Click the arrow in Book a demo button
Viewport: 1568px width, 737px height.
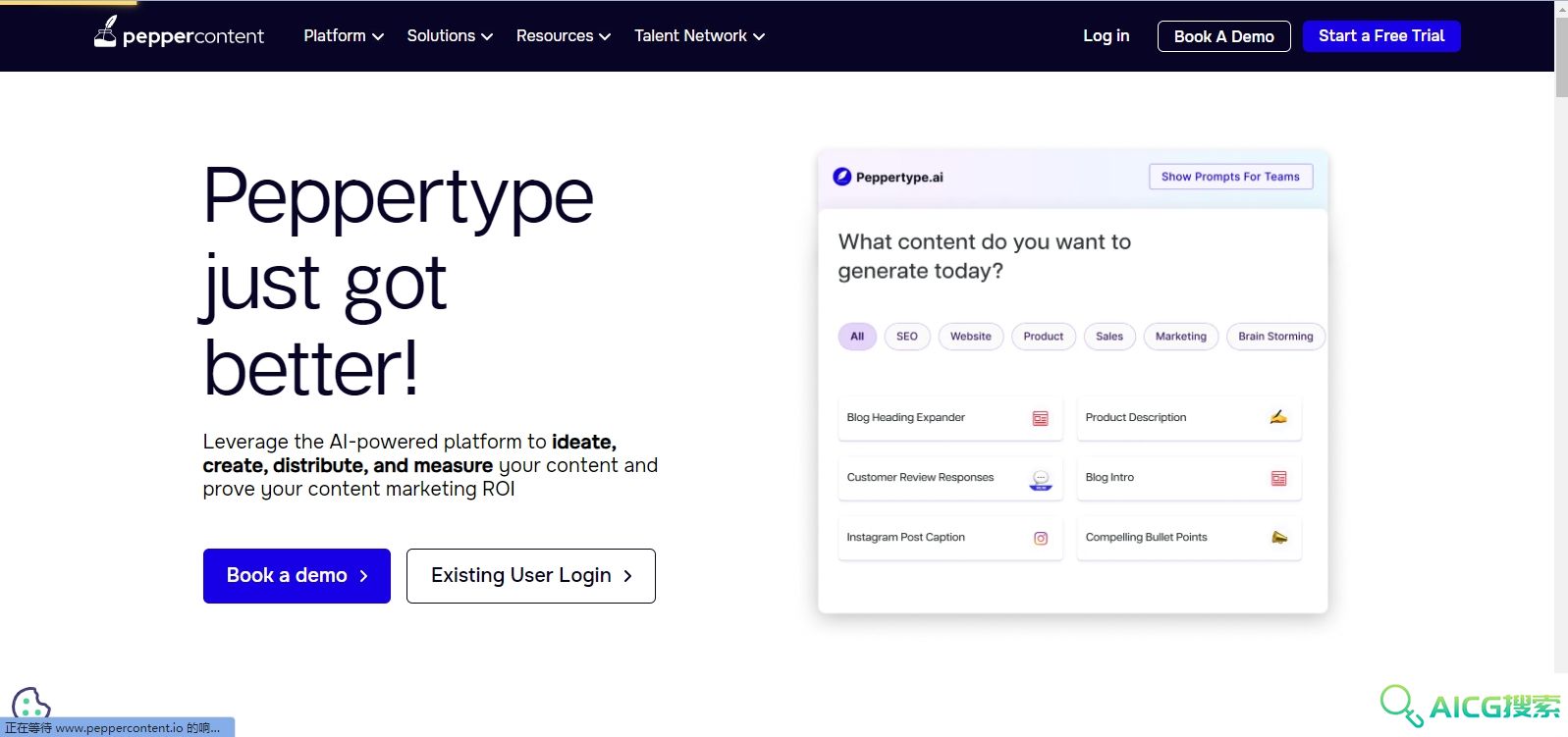(x=363, y=576)
